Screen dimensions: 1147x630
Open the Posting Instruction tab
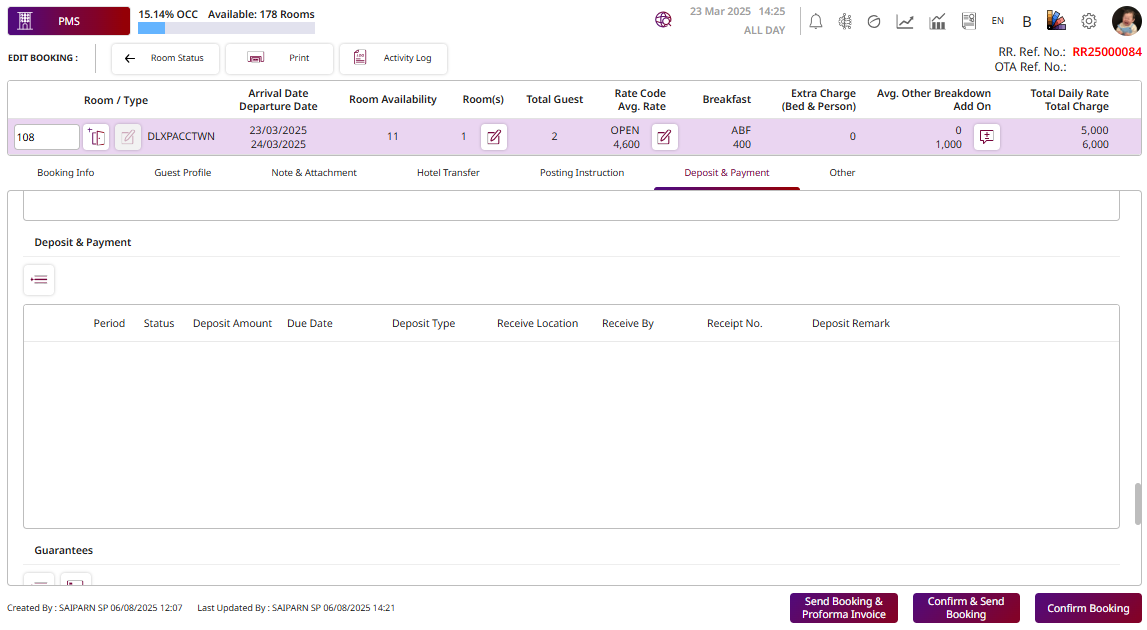pos(582,173)
